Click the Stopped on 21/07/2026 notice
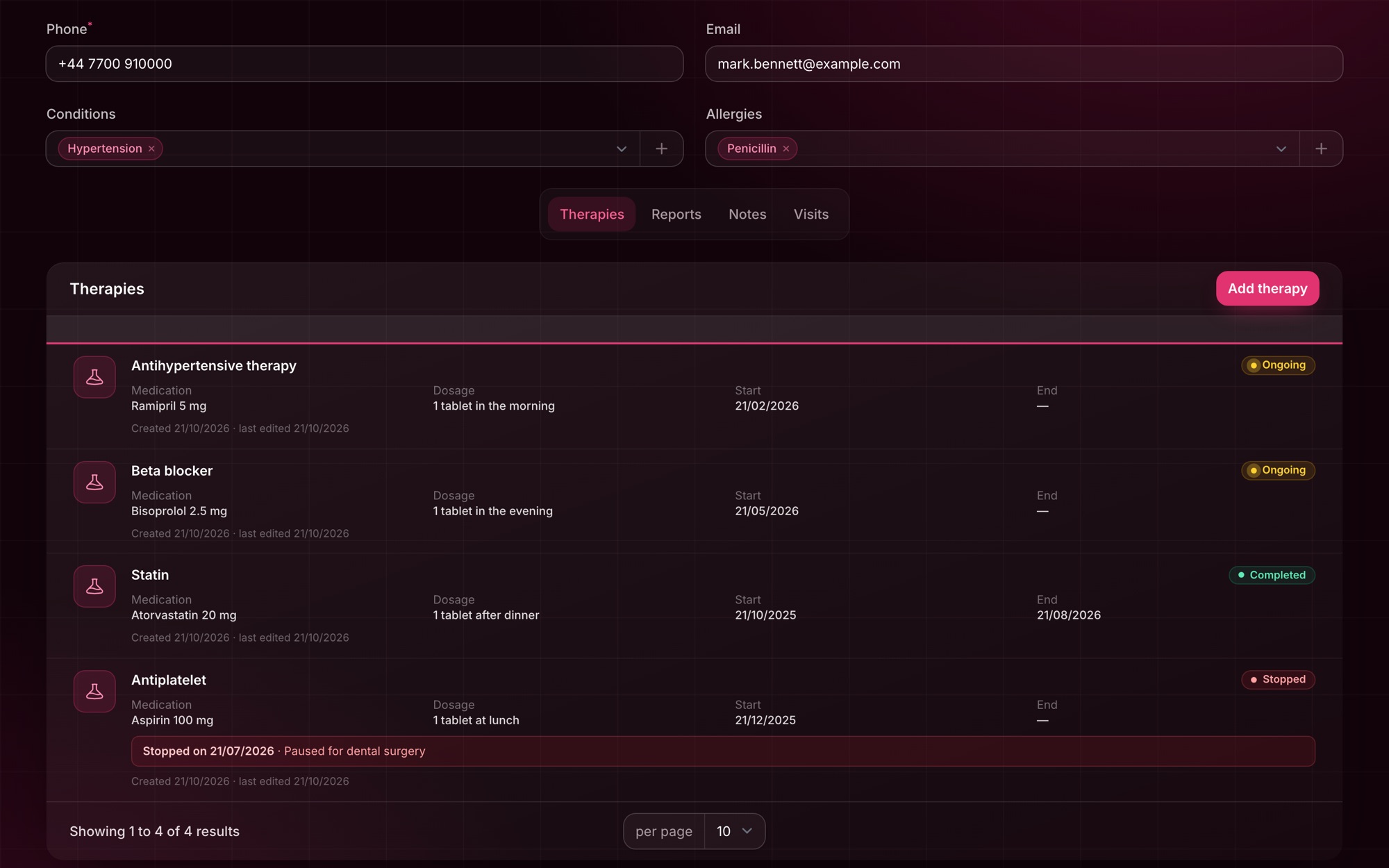1389x868 pixels. (x=723, y=751)
